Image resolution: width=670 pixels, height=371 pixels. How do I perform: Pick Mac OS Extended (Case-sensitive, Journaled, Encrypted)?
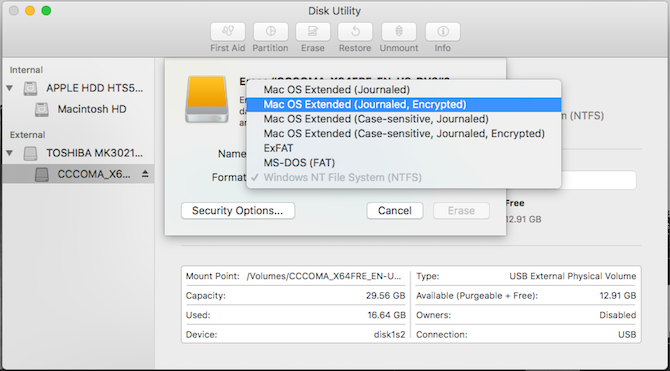[404, 133]
